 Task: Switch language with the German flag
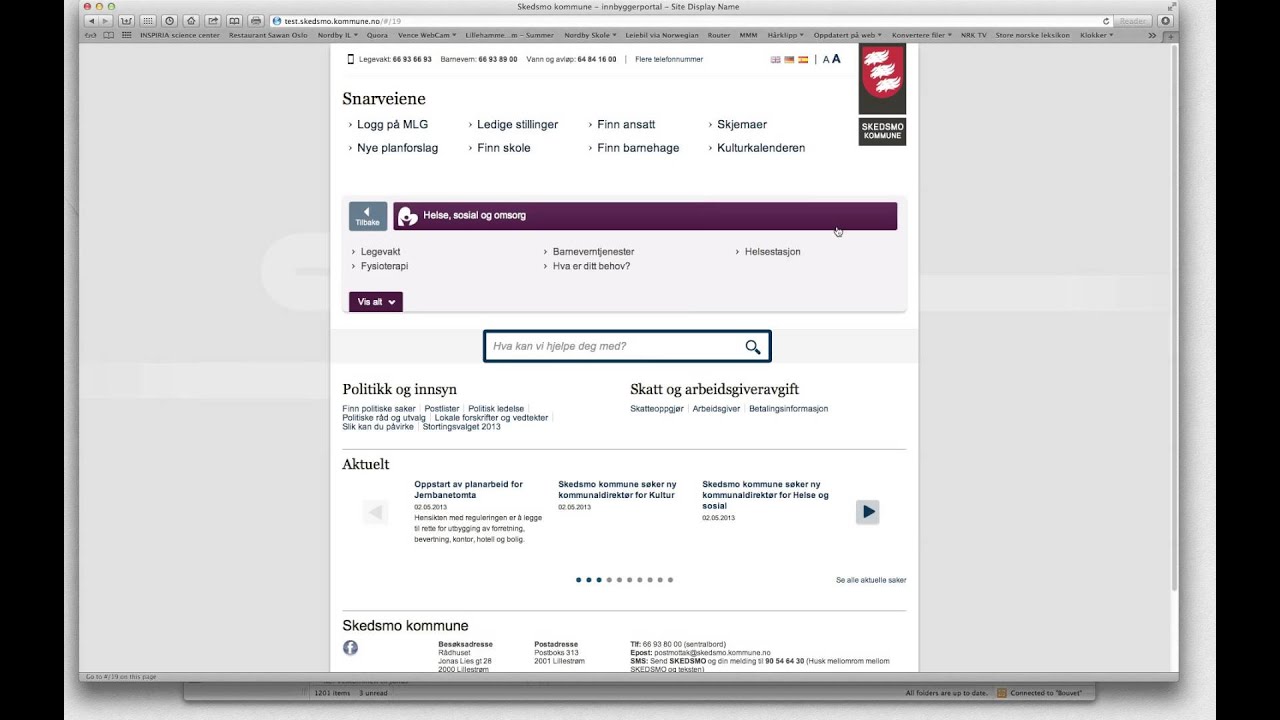tap(789, 59)
